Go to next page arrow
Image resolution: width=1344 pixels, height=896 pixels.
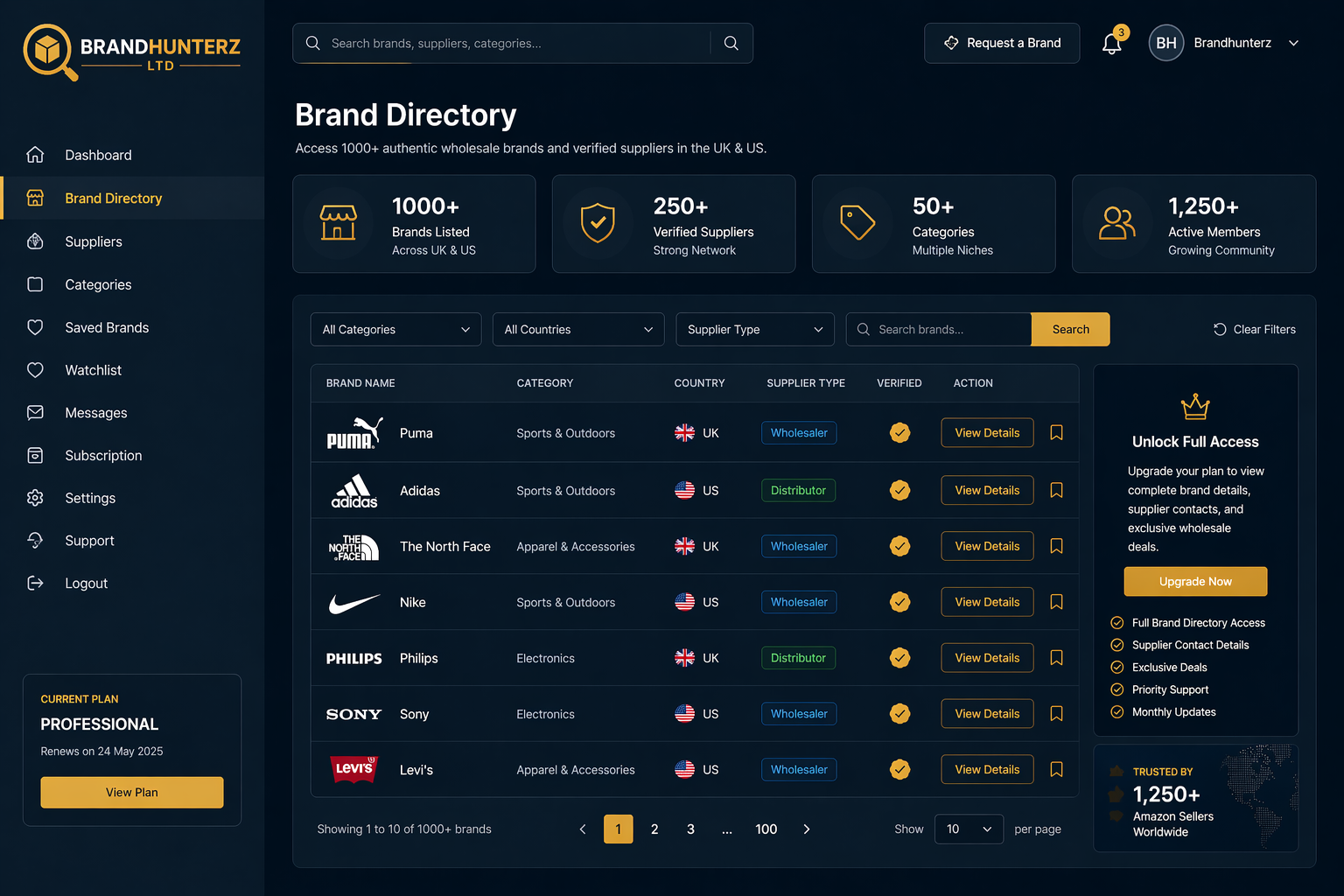coord(807,829)
